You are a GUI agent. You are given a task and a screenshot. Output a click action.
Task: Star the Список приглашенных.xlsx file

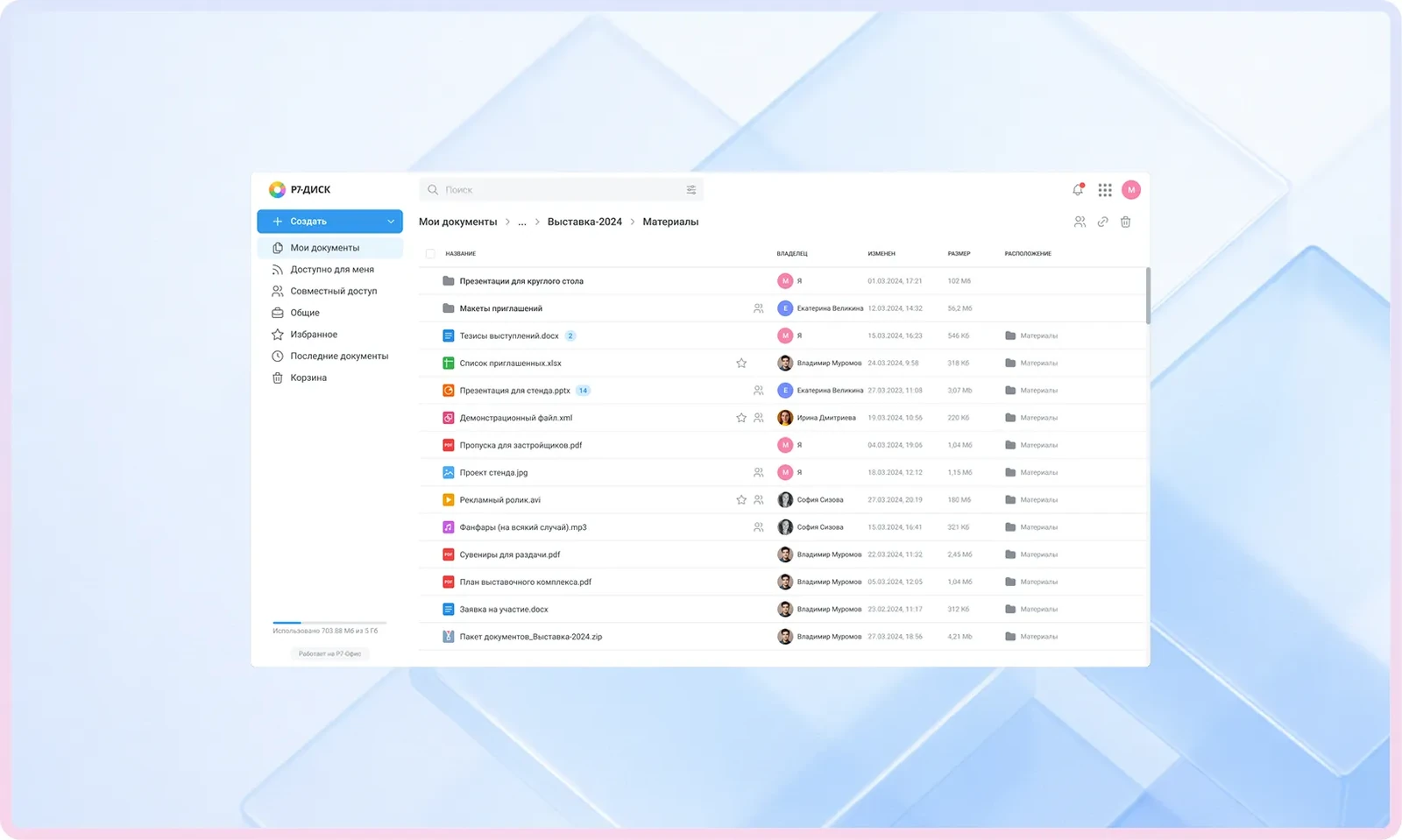click(741, 363)
